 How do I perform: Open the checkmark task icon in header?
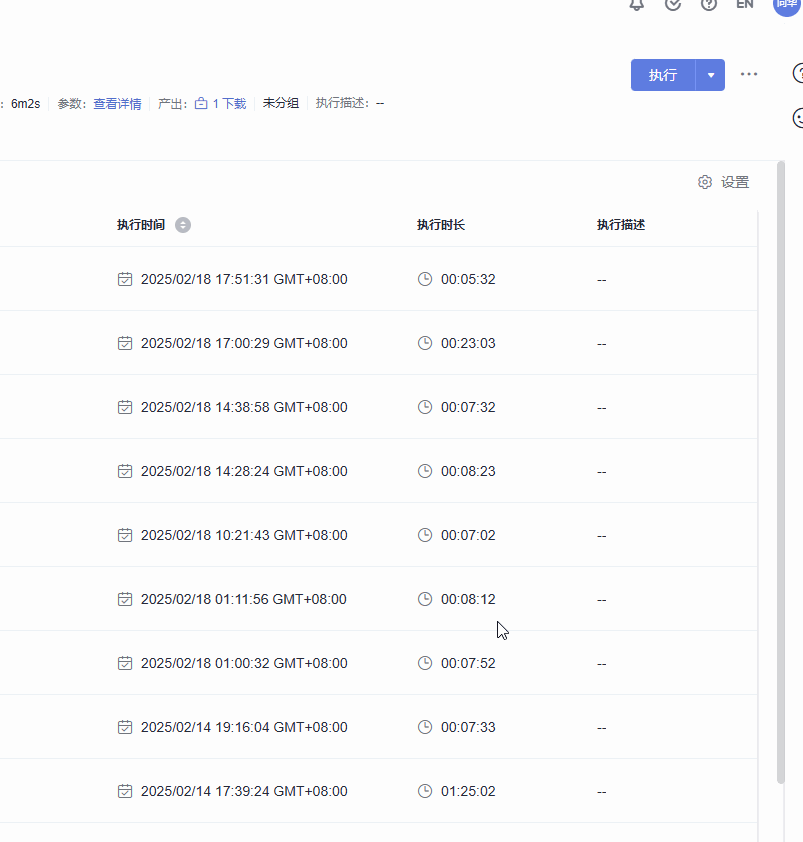[x=673, y=4]
